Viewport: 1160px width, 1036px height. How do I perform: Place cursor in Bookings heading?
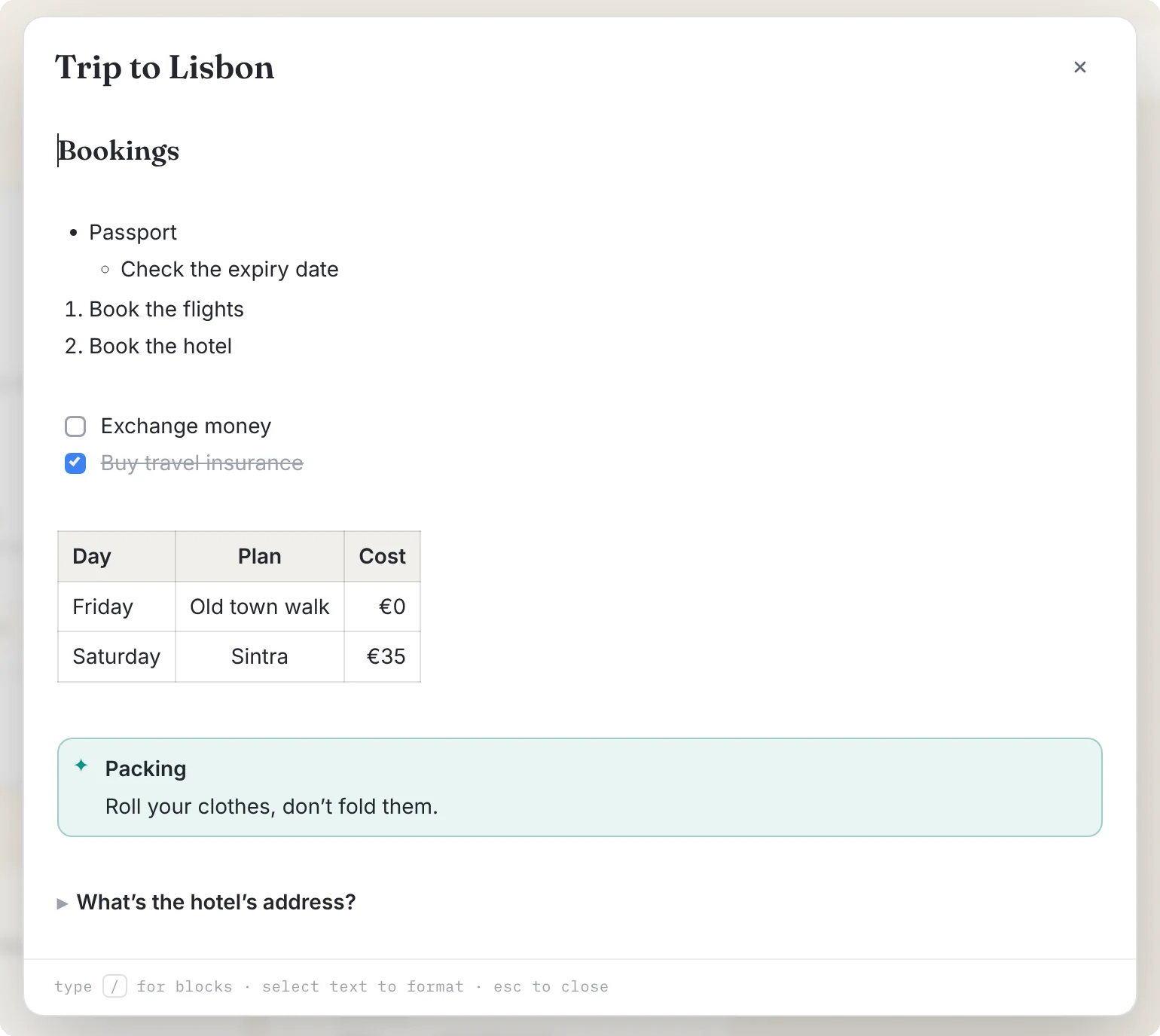pyautogui.click(x=118, y=151)
